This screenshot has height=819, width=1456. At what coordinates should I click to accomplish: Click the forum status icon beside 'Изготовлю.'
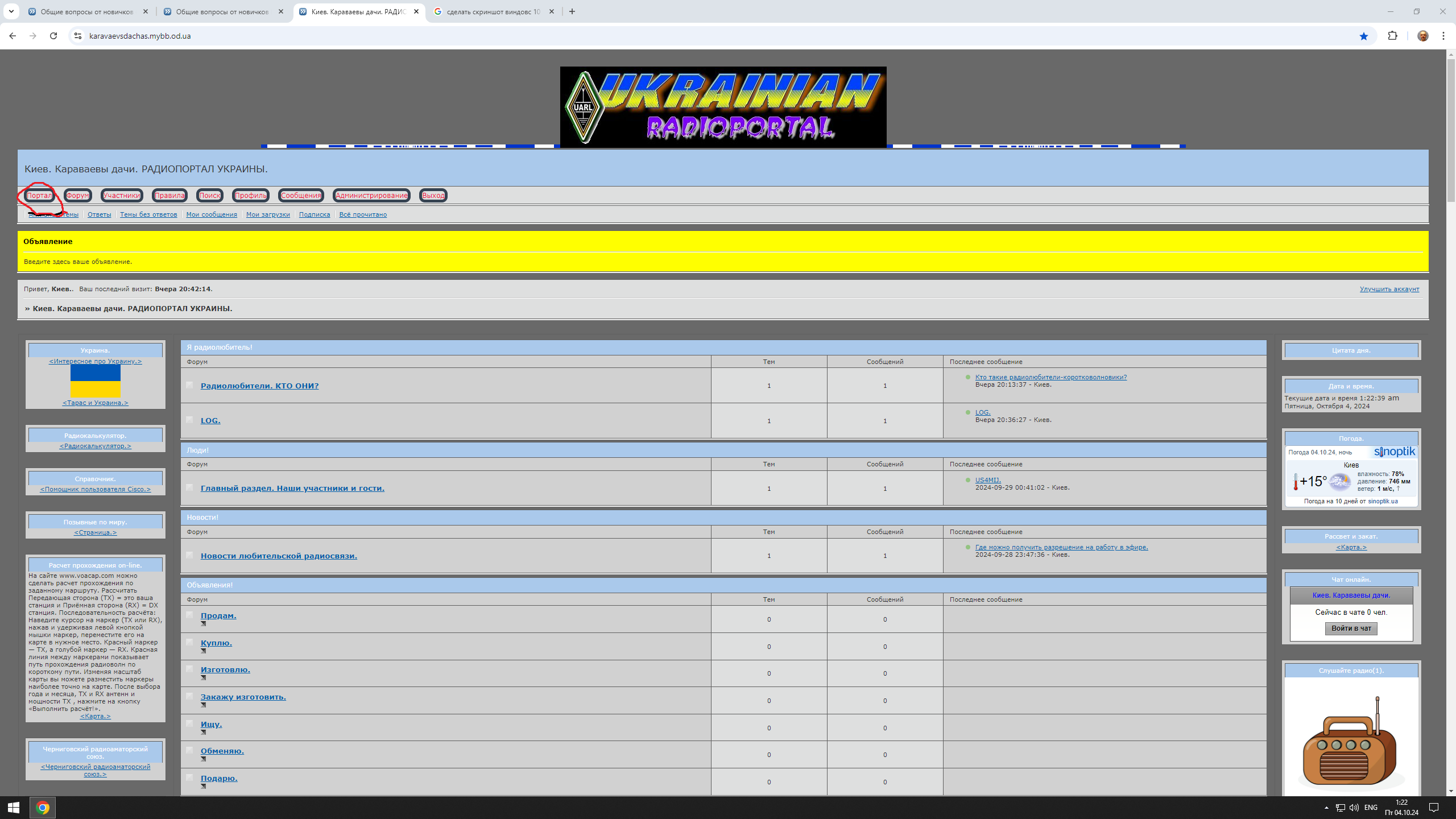(189, 669)
